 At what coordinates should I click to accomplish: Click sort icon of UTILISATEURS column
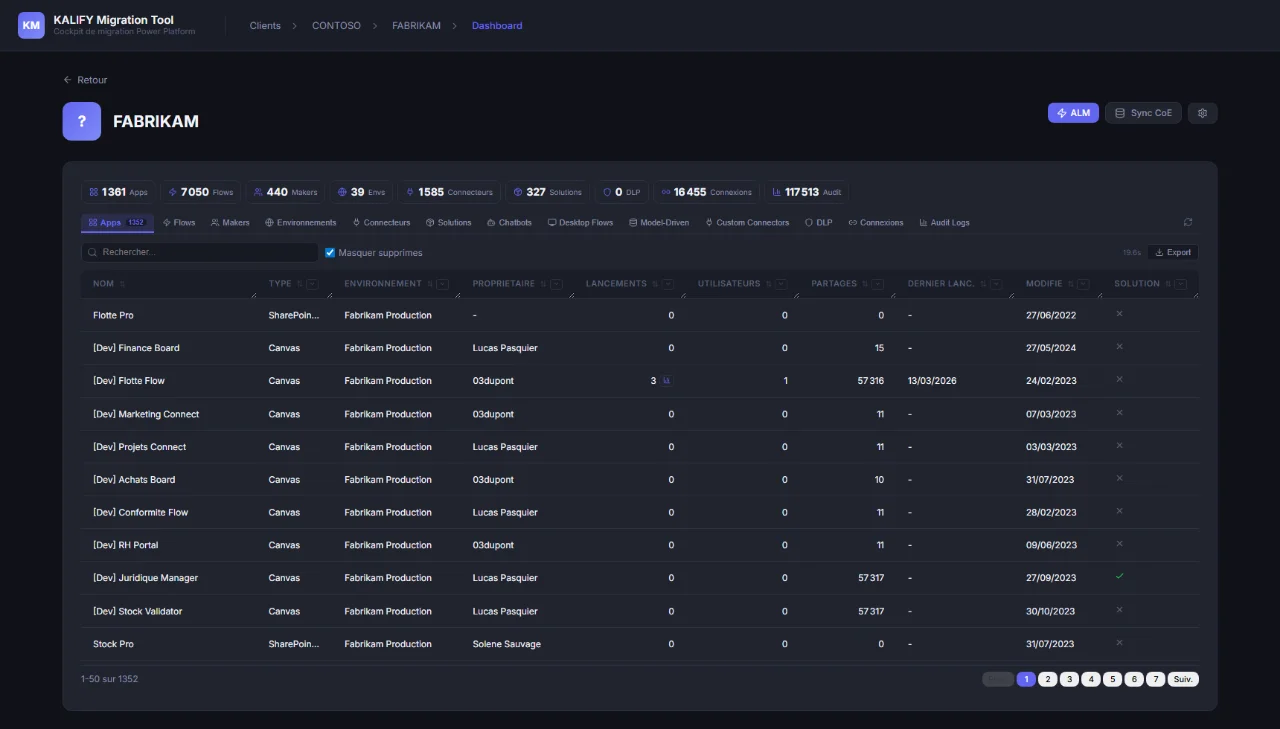click(768, 284)
